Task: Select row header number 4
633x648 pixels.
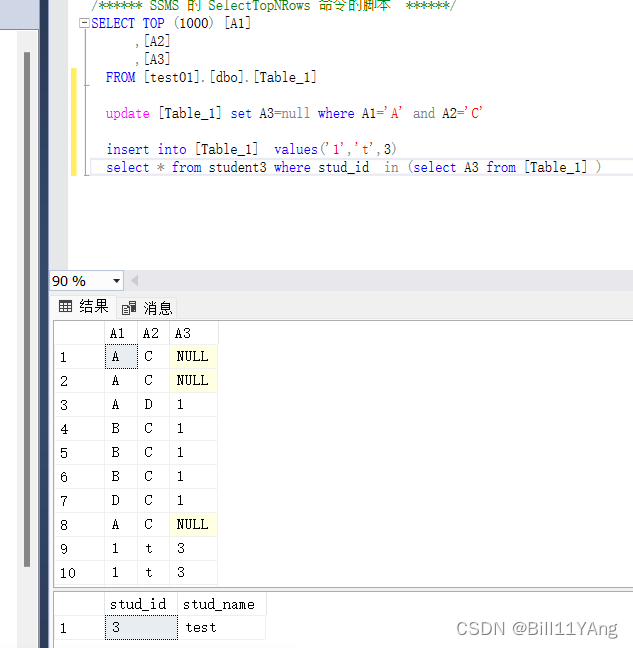Action: 79,429
